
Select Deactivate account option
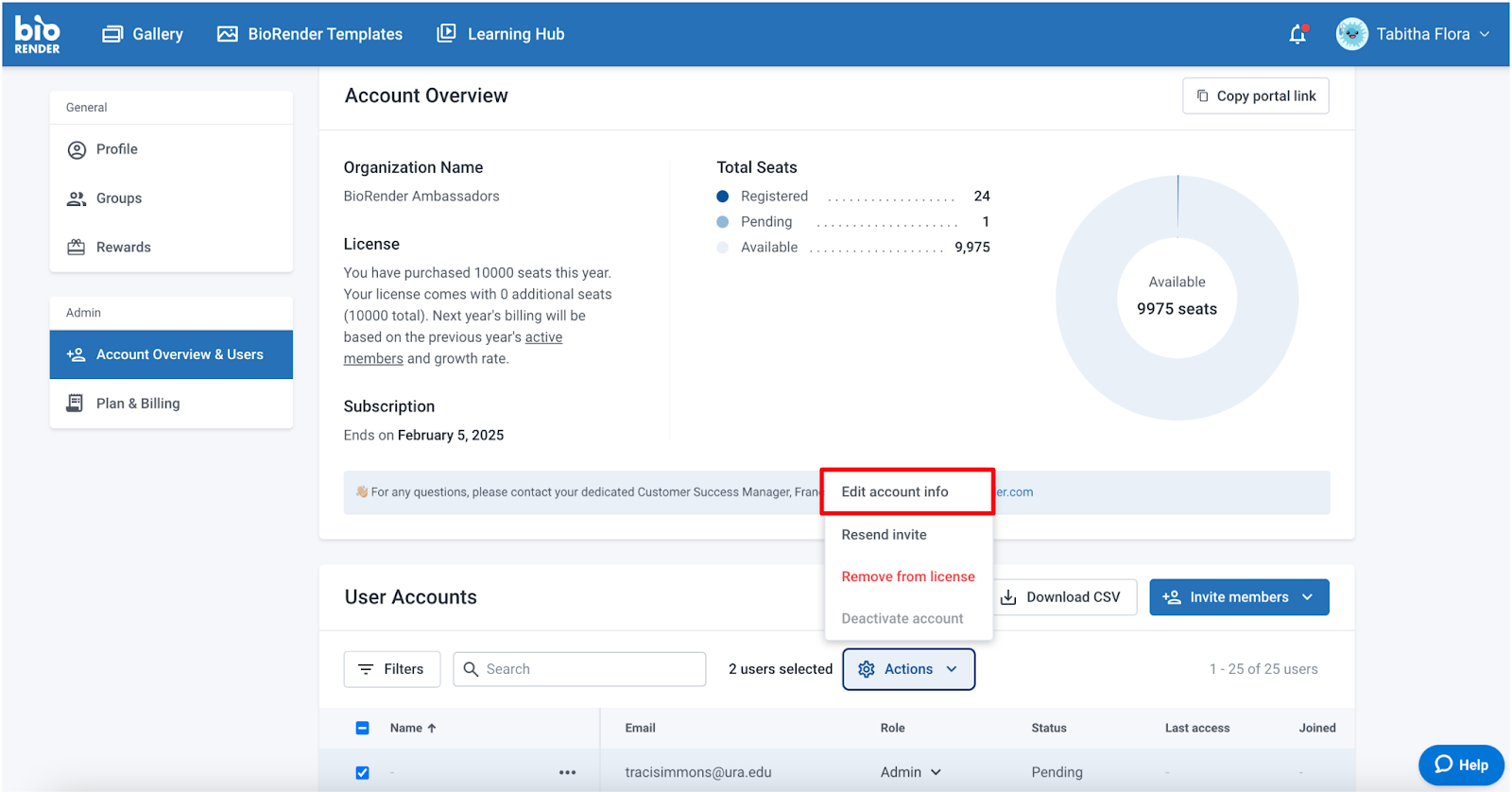pos(902,618)
